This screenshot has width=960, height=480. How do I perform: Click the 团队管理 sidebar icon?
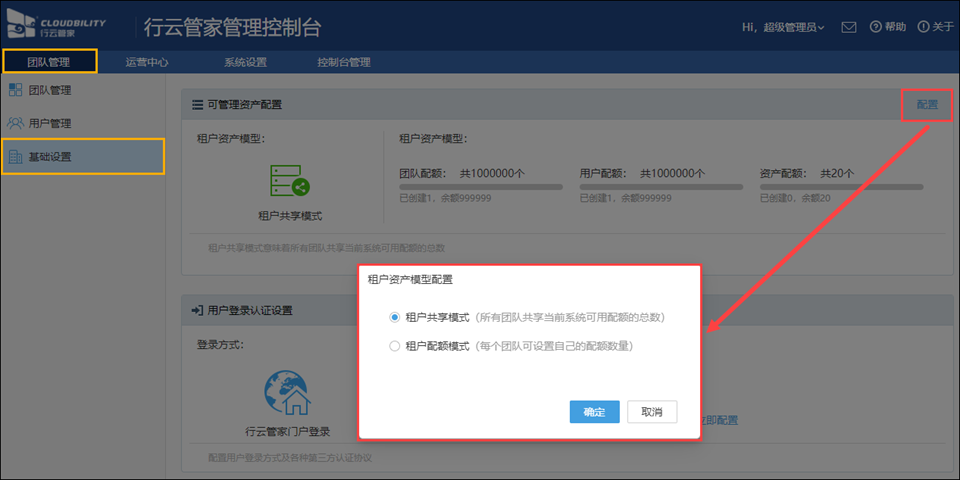tap(15, 90)
